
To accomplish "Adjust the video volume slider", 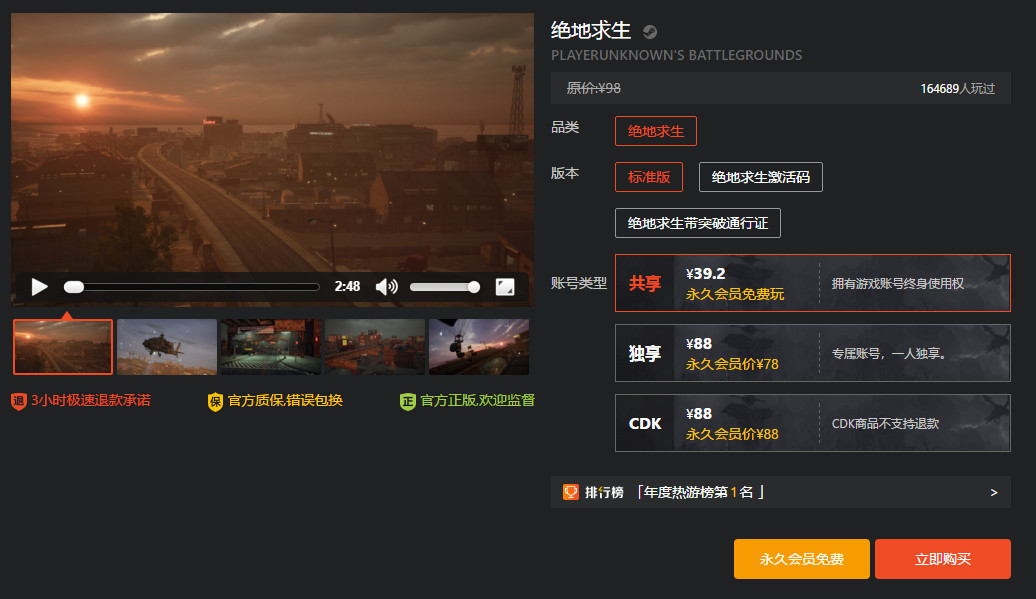I will (445, 287).
